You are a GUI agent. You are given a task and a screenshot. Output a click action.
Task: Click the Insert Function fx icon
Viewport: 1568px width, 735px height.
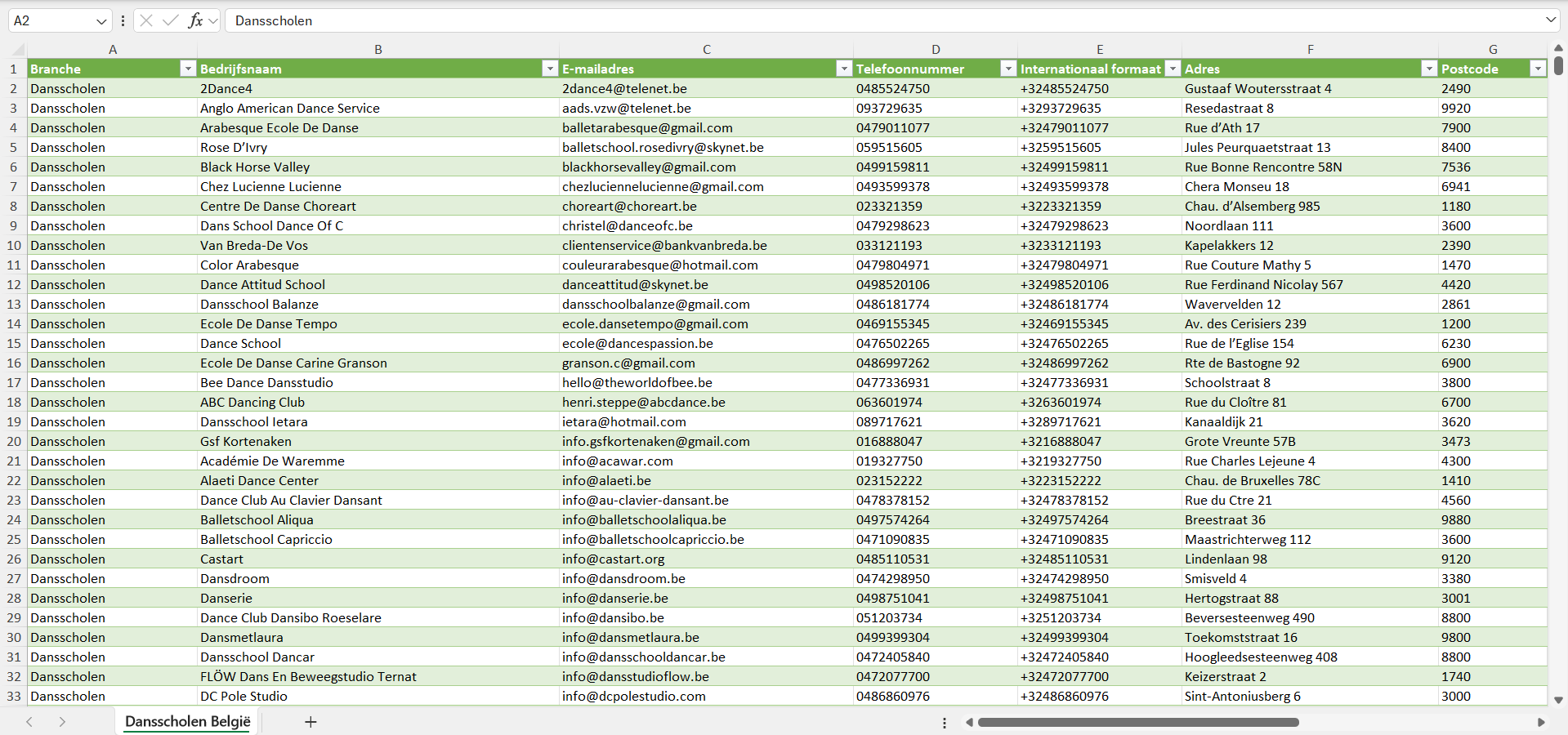pyautogui.click(x=195, y=20)
